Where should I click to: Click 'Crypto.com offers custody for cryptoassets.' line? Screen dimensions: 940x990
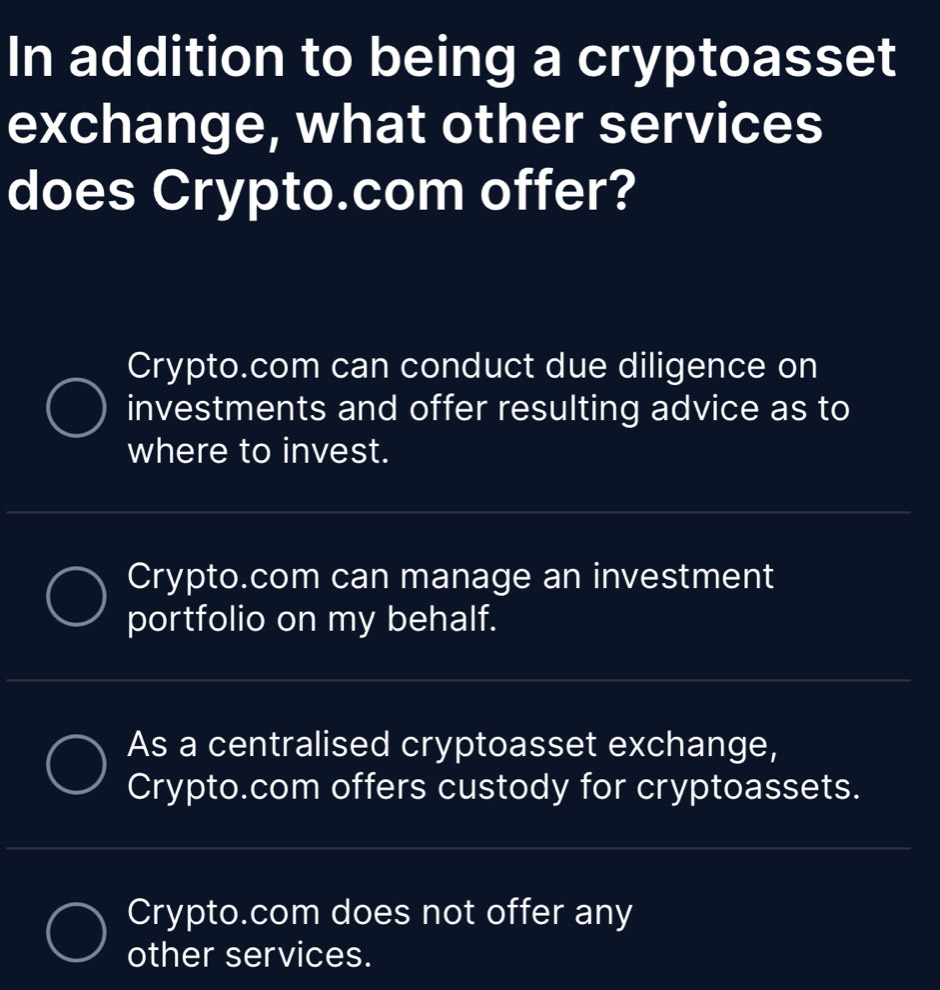pyautogui.click(x=494, y=787)
